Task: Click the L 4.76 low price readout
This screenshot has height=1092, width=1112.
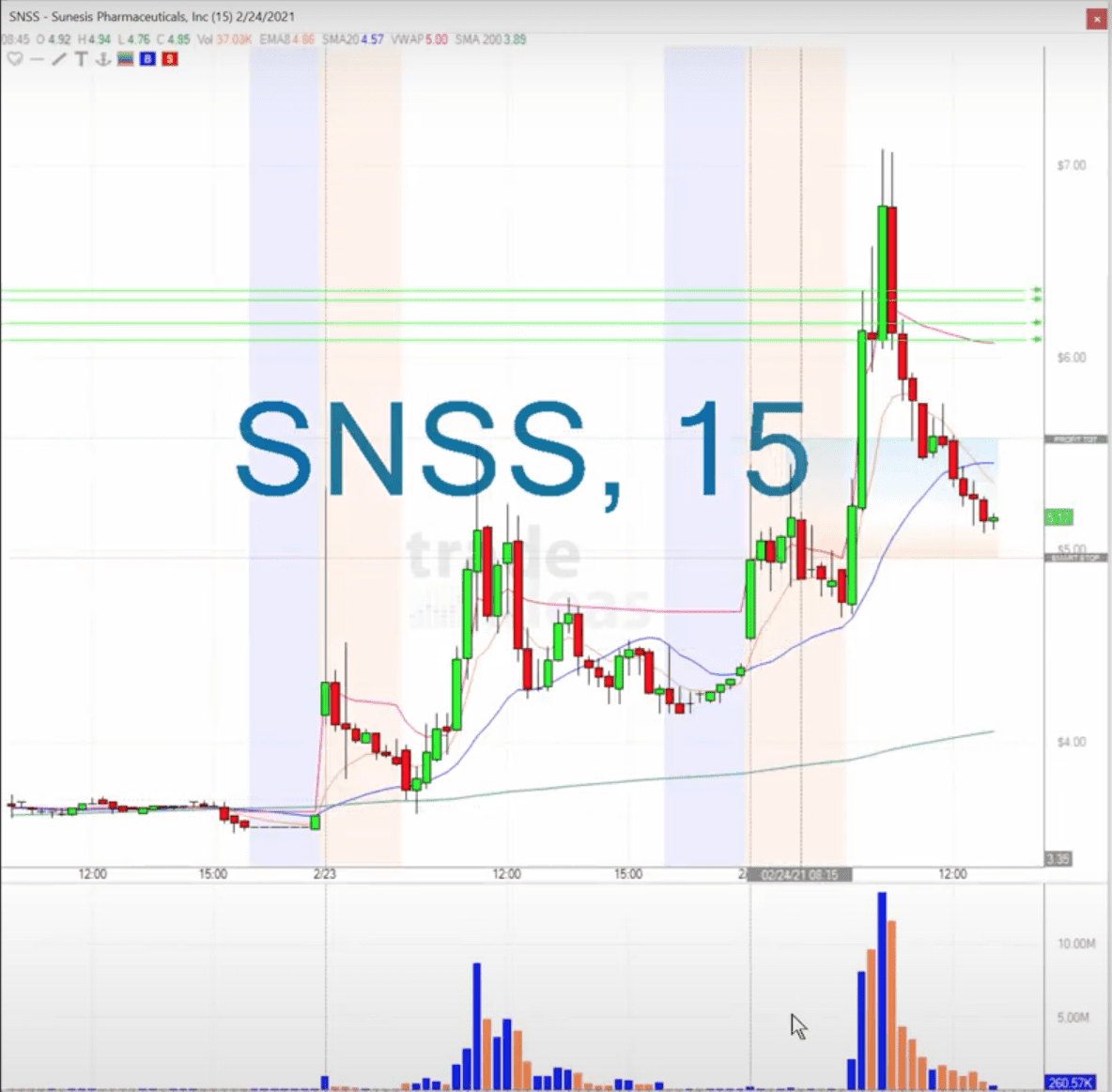Action: (133, 39)
